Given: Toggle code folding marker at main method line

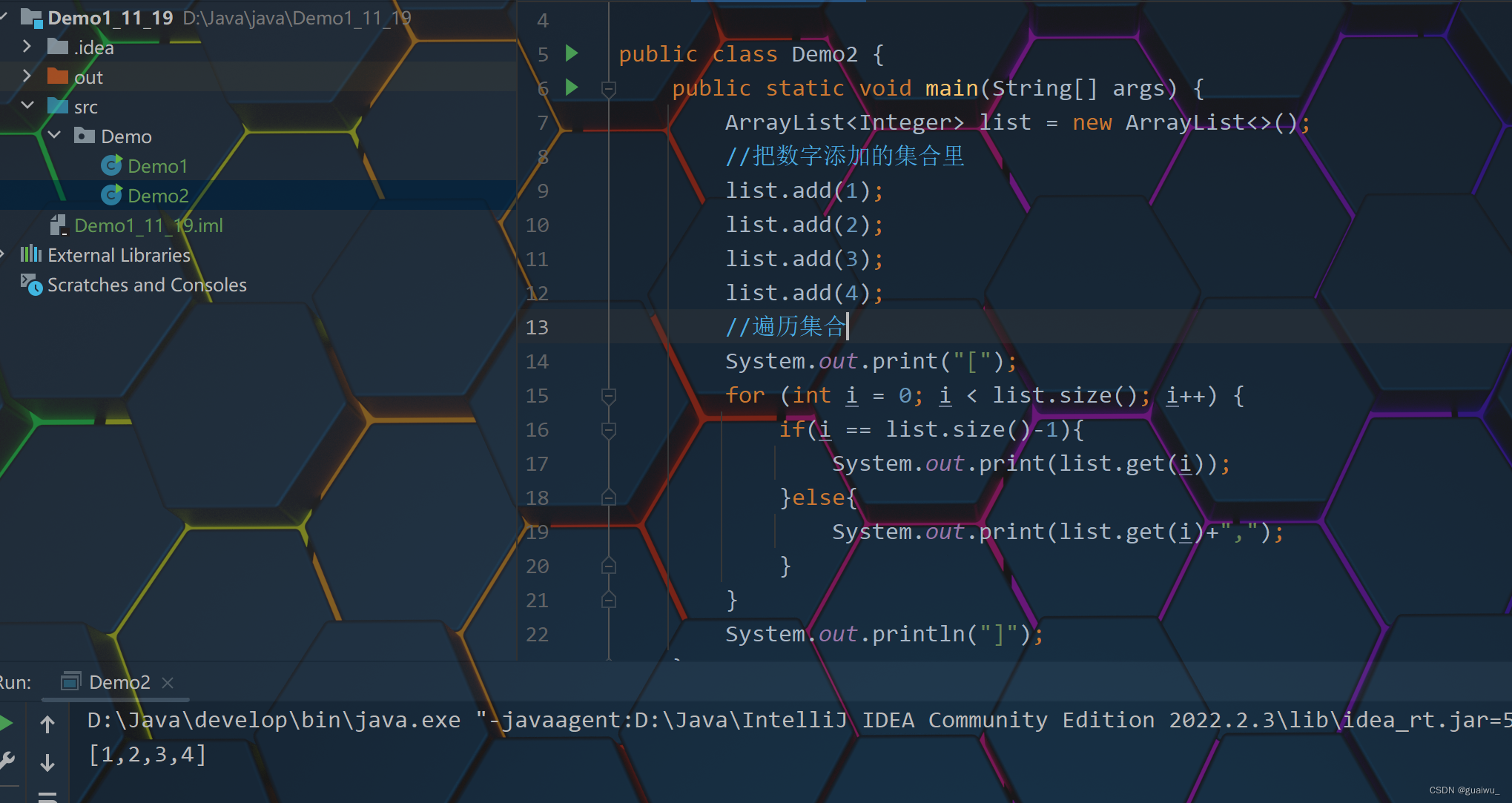Looking at the screenshot, I should point(609,89).
